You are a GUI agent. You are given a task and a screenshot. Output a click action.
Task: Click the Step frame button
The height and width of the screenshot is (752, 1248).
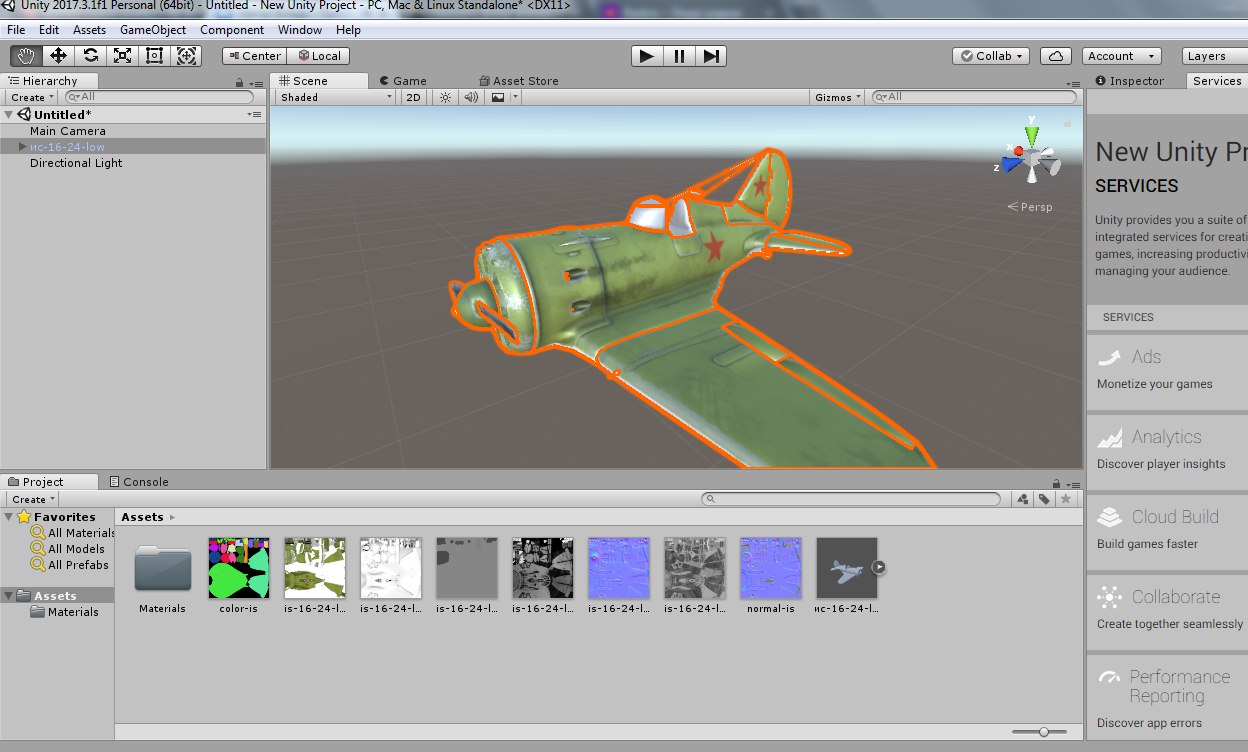click(711, 56)
